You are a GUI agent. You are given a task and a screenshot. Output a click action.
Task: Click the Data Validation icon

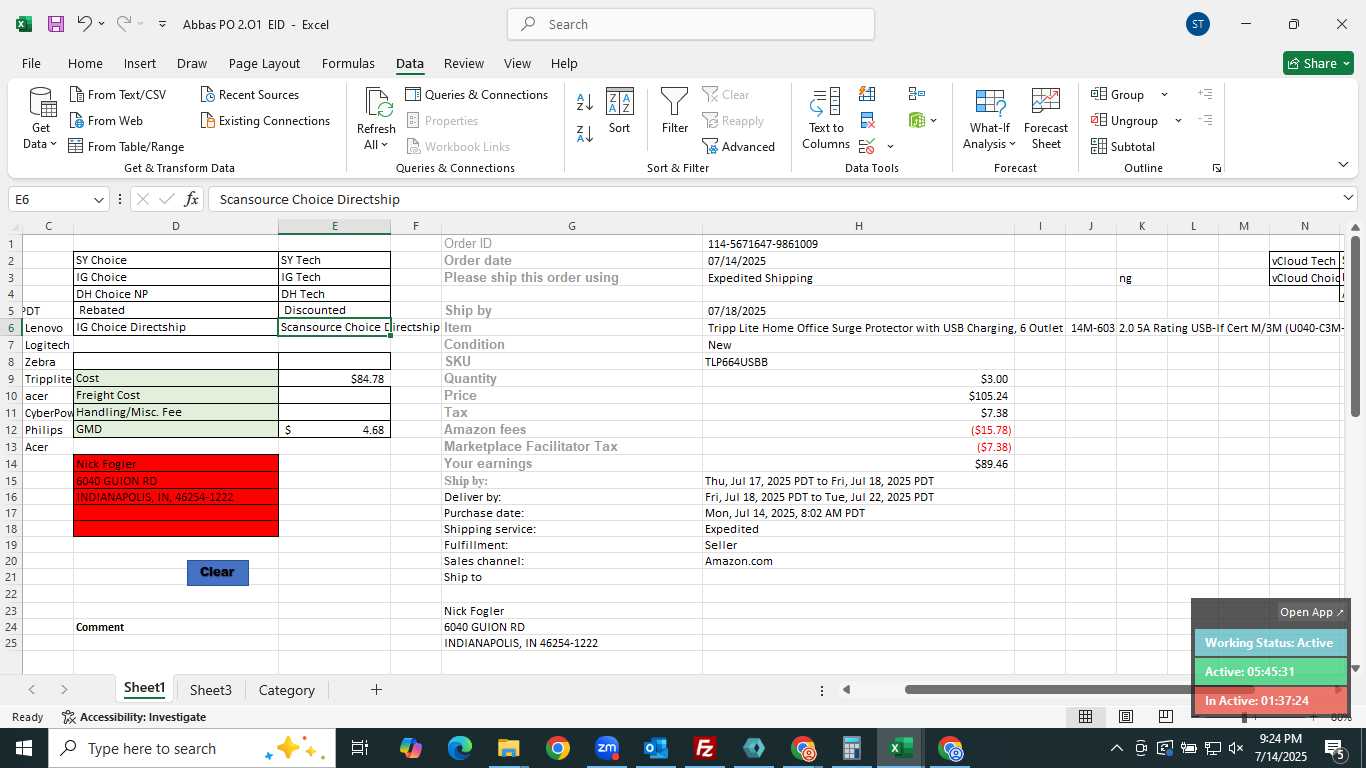pyautogui.click(x=867, y=147)
